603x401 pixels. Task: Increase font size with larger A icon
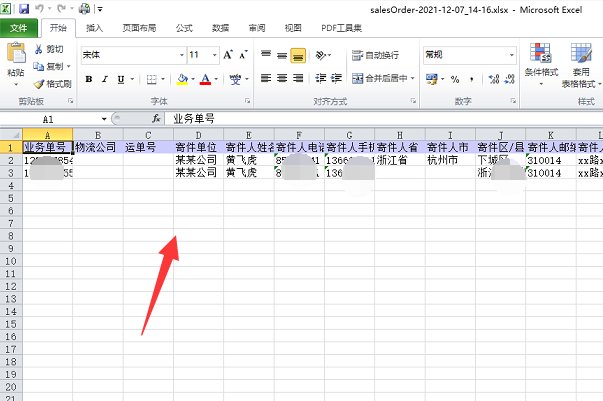(228, 55)
